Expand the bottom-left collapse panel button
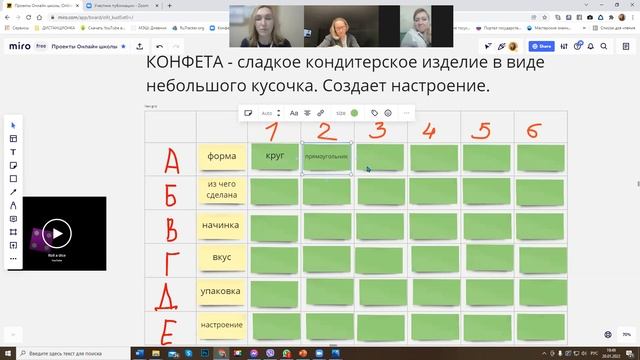The image size is (640, 360). [13, 335]
